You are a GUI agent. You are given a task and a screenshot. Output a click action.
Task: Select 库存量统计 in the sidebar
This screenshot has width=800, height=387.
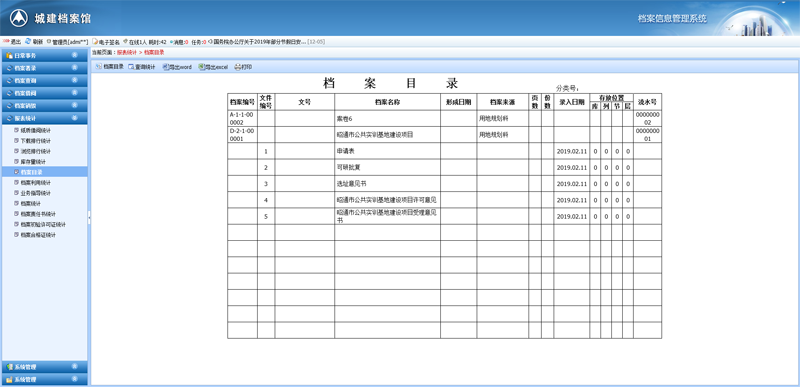34,162
